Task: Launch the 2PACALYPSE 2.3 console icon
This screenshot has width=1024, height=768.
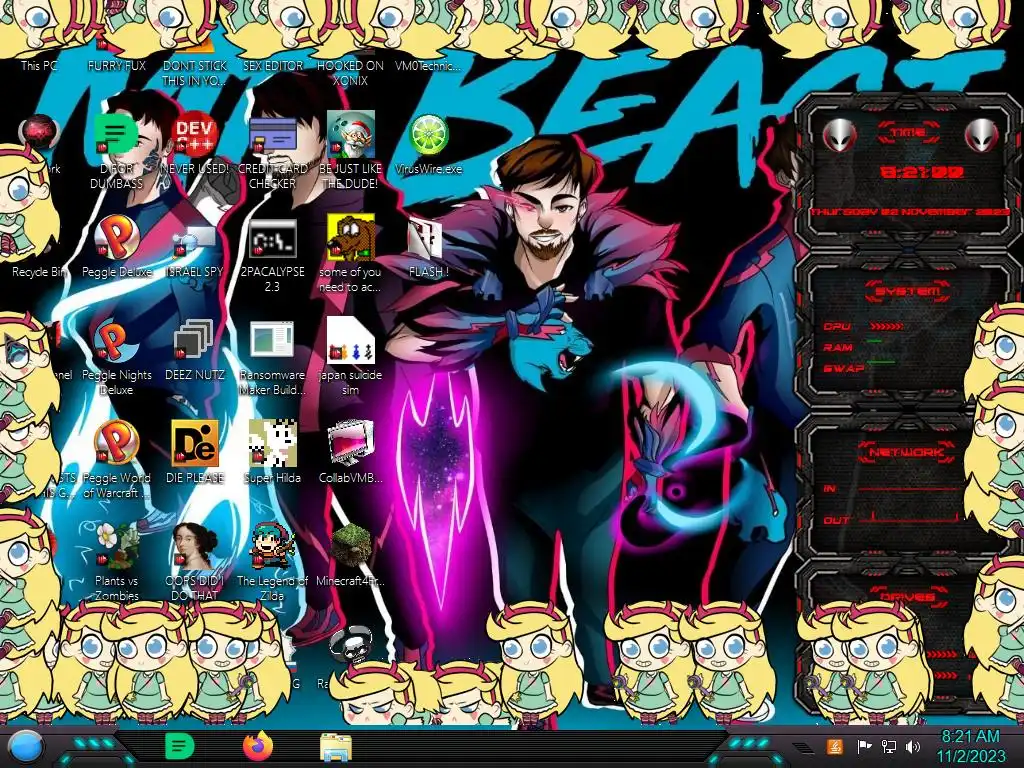Action: point(272,238)
